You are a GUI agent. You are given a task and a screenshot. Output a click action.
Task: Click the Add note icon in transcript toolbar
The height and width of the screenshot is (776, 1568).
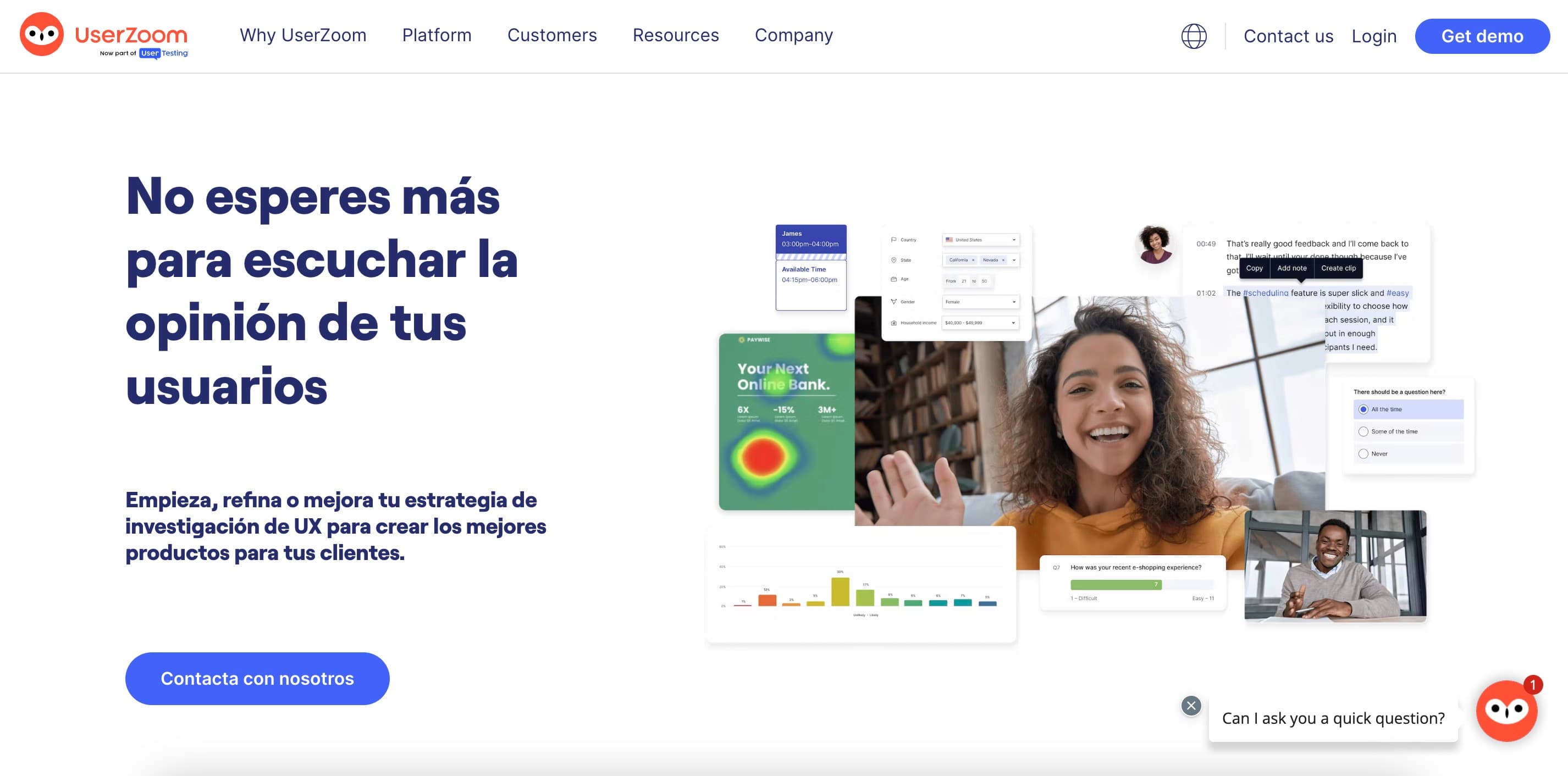1292,268
